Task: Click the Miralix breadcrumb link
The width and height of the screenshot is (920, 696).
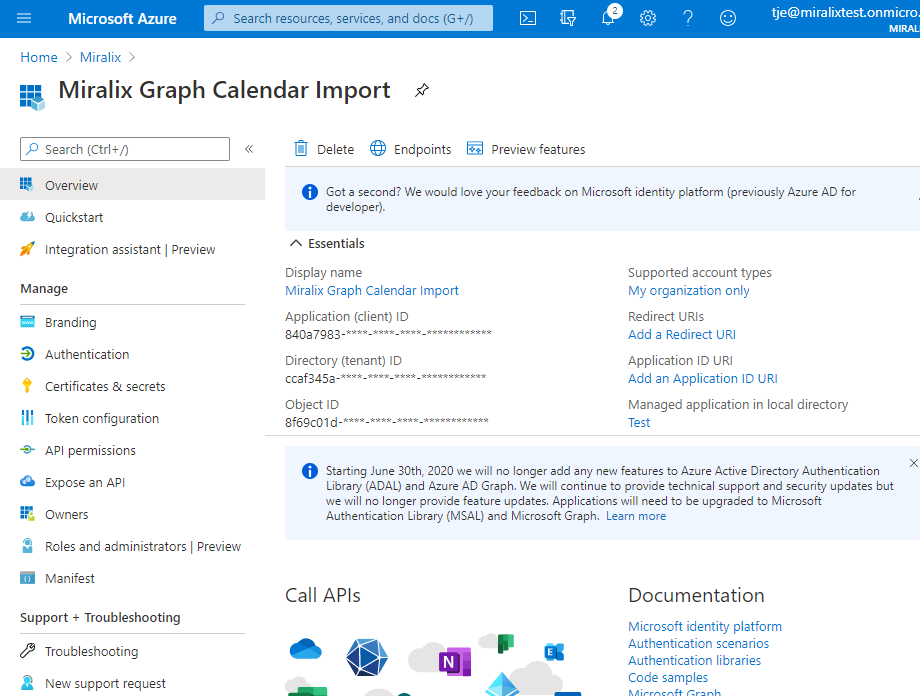Action: click(100, 57)
